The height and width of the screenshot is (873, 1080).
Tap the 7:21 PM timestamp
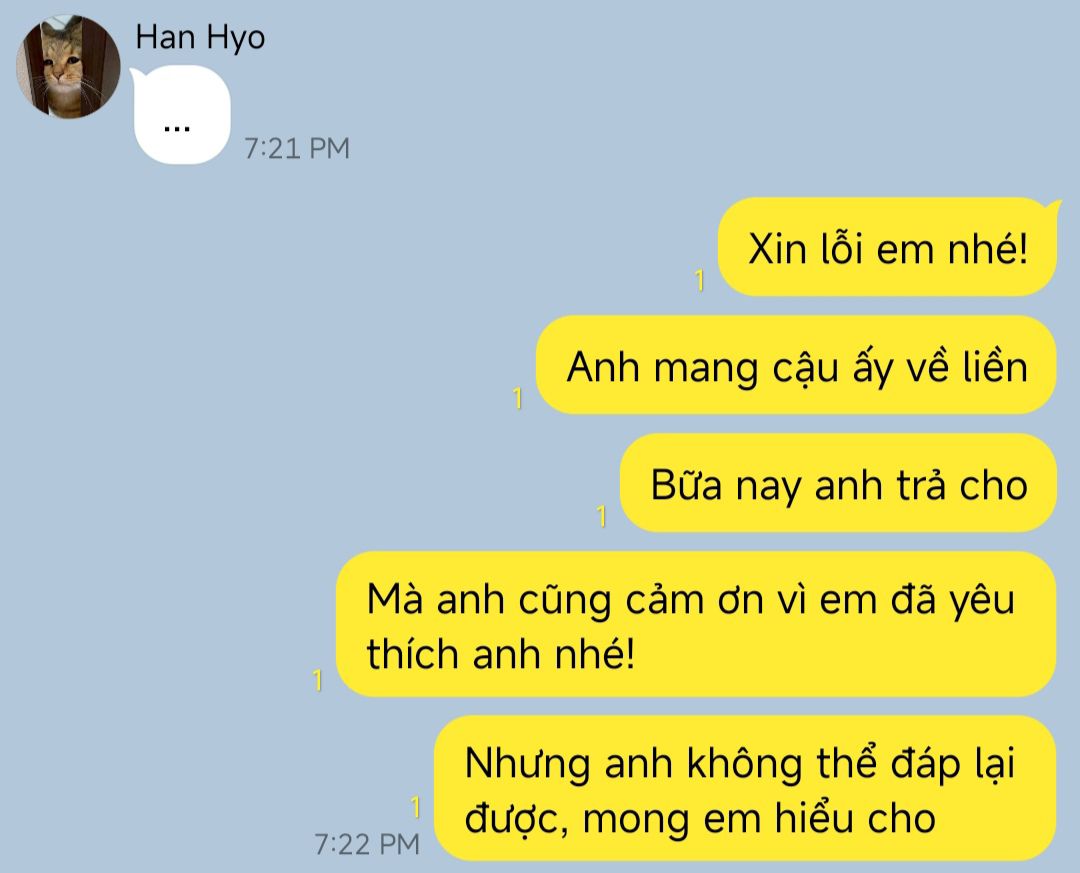(x=297, y=148)
